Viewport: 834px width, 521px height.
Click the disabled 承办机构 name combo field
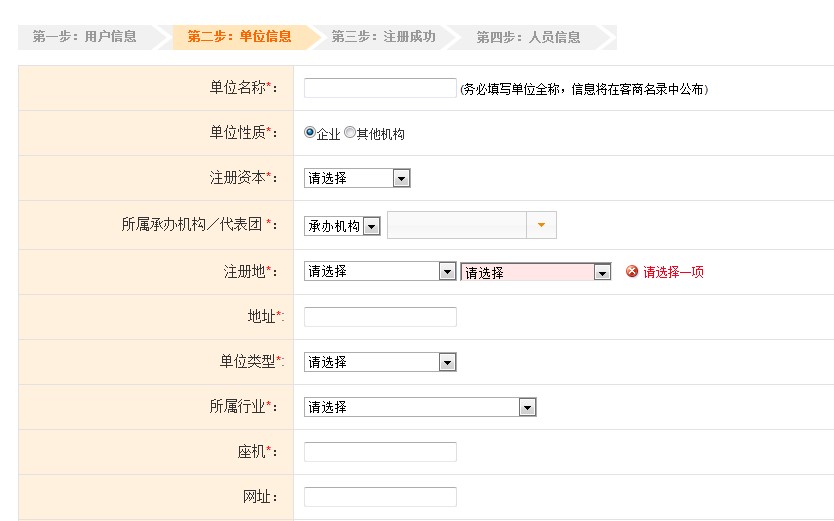point(458,226)
